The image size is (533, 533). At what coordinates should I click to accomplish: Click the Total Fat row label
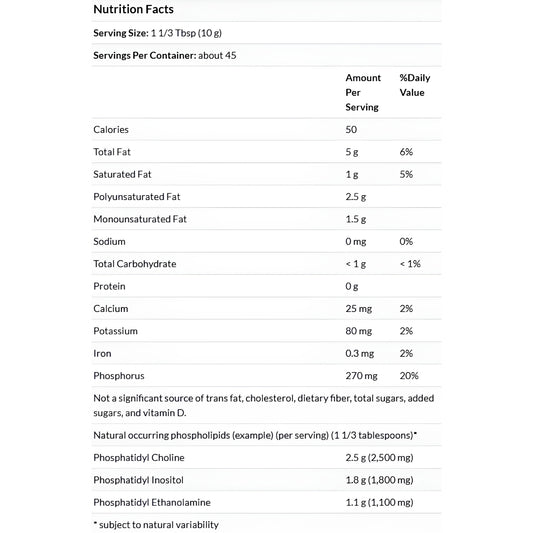112,152
